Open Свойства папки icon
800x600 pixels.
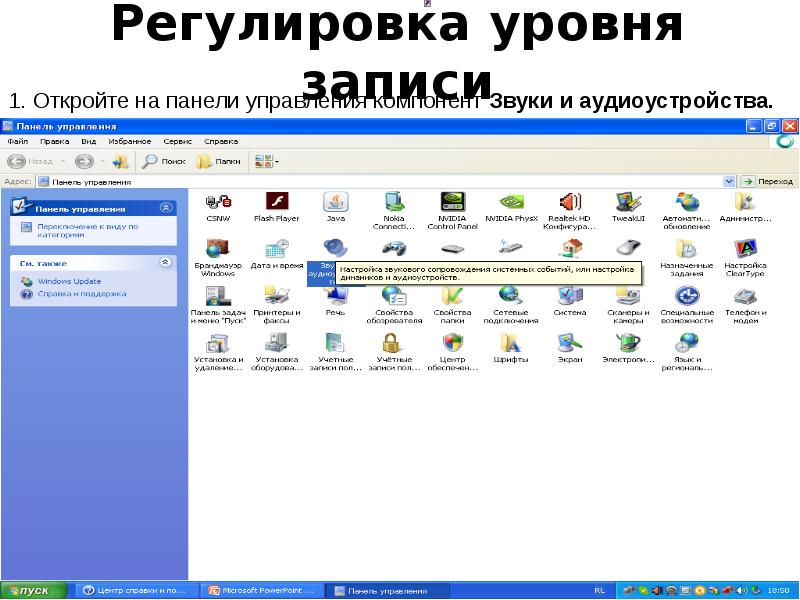(x=453, y=305)
